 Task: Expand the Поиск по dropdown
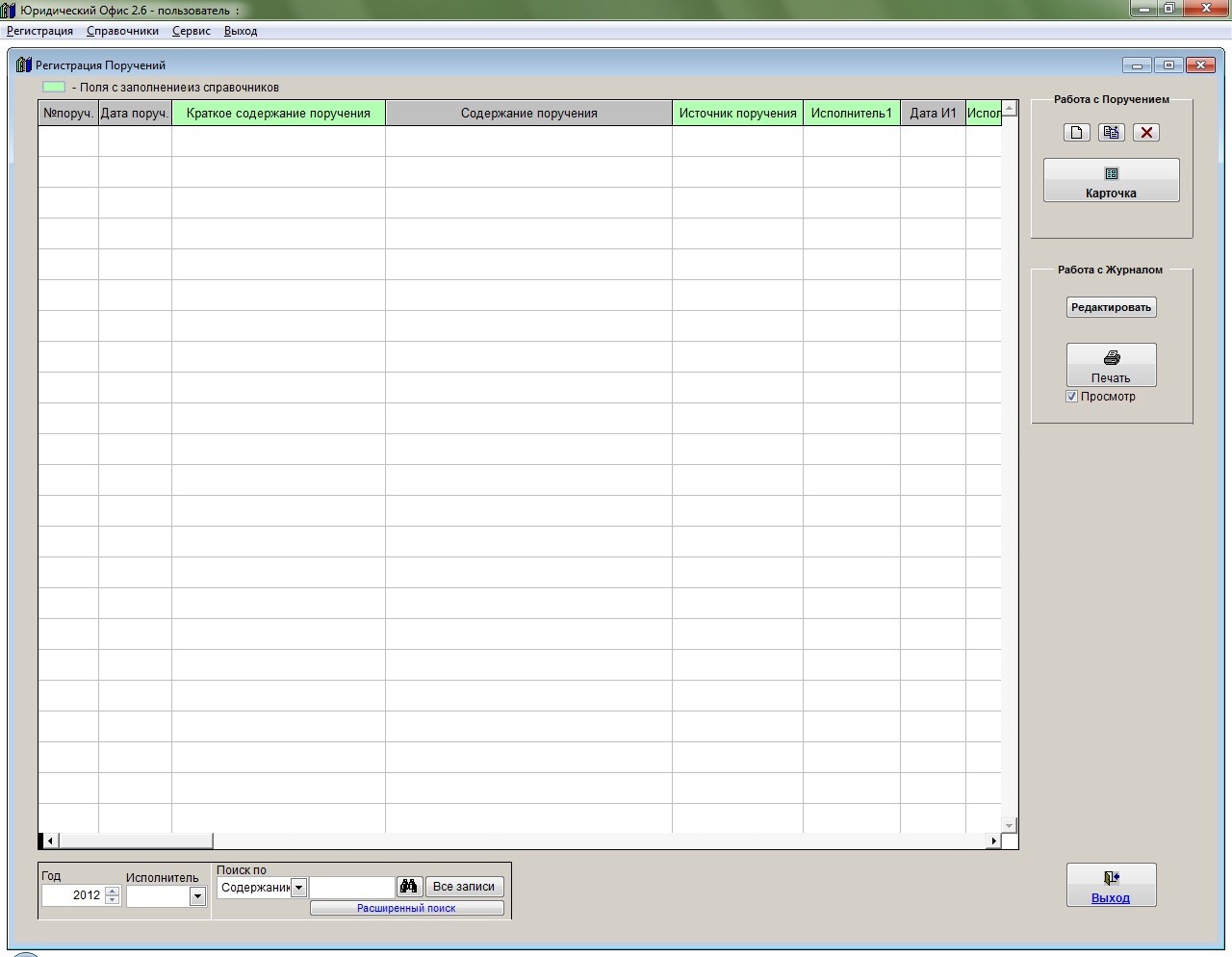click(298, 888)
